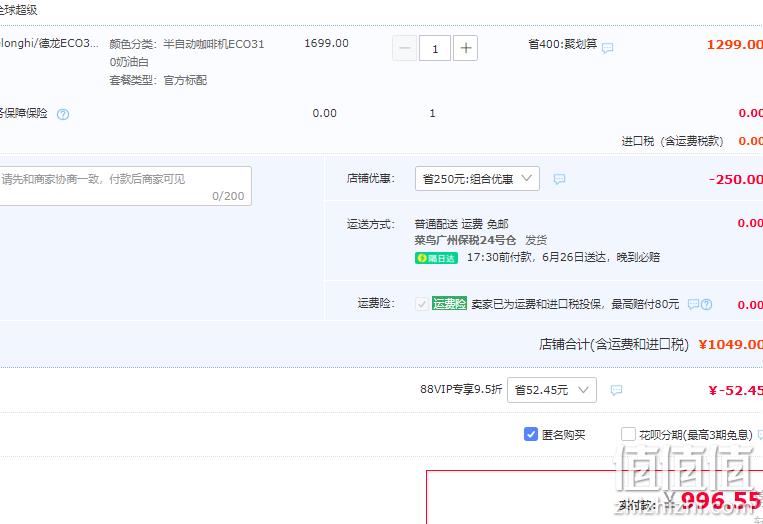The image size is (763, 524).
Task: Click the 省400:聚划算 promotion text
Action: 563,44
